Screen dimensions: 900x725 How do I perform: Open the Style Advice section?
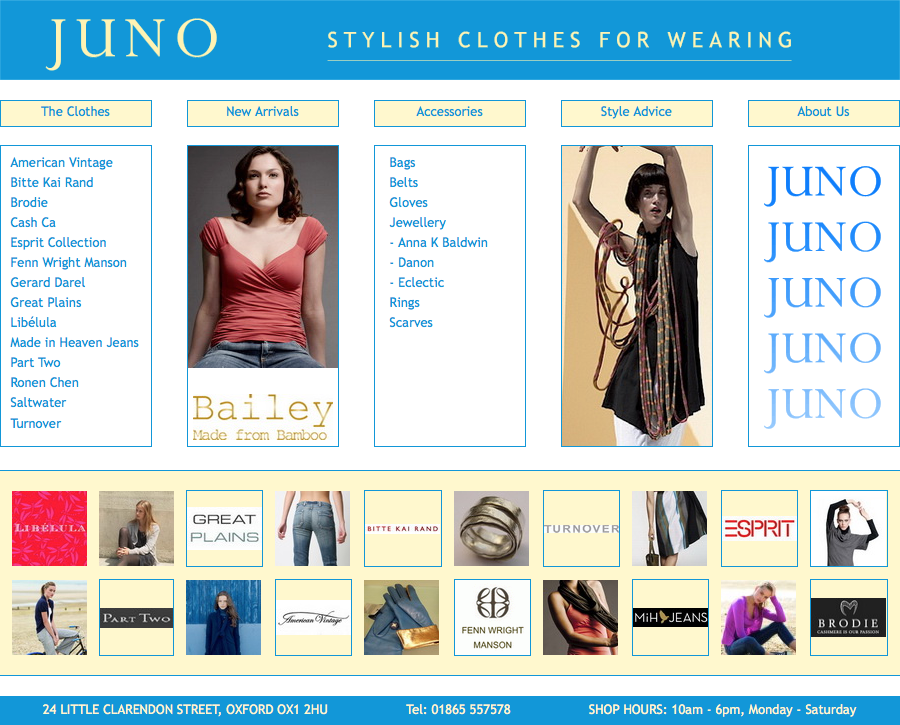point(637,113)
